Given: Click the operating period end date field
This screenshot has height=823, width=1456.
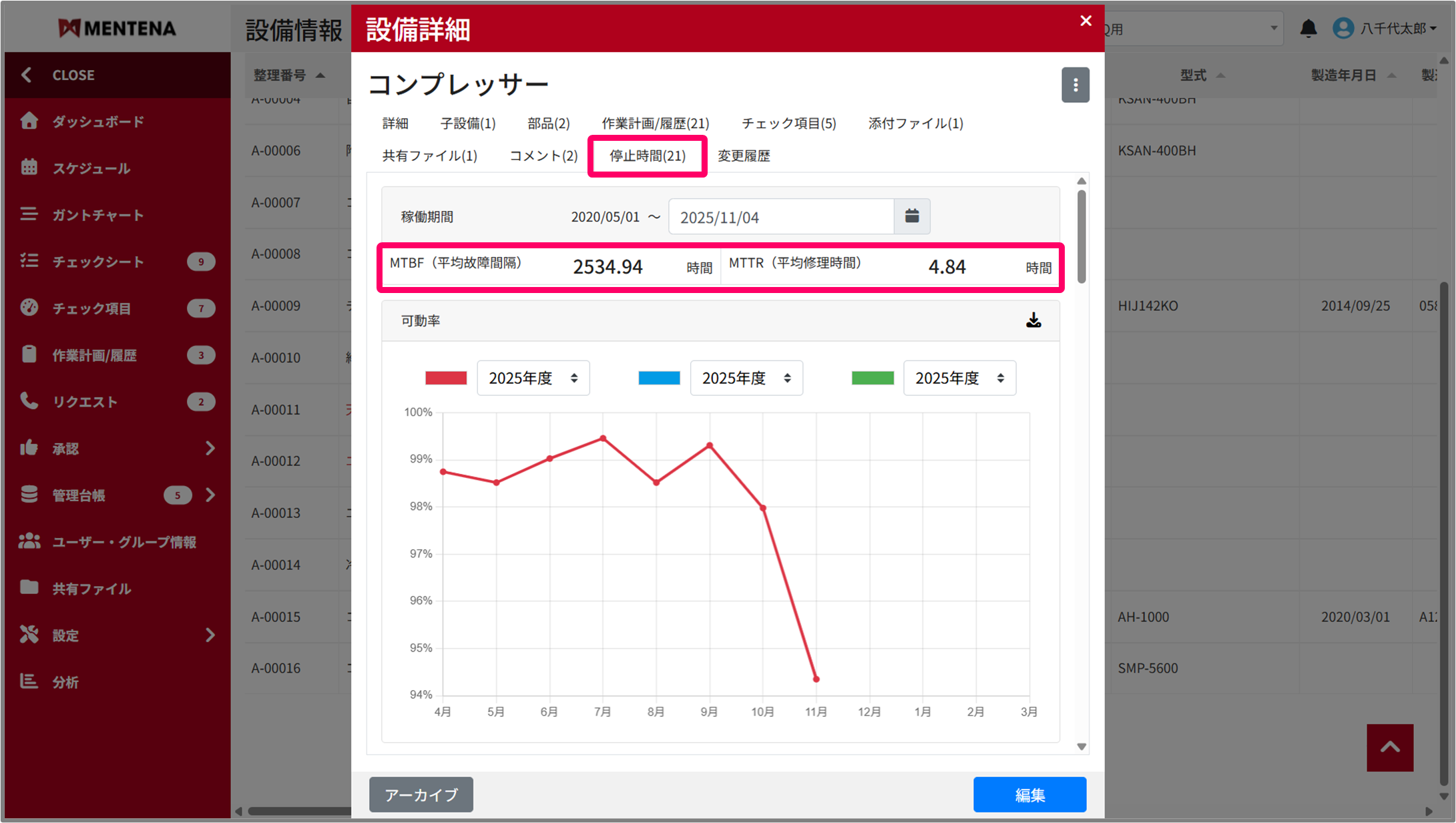Looking at the screenshot, I should pos(780,218).
